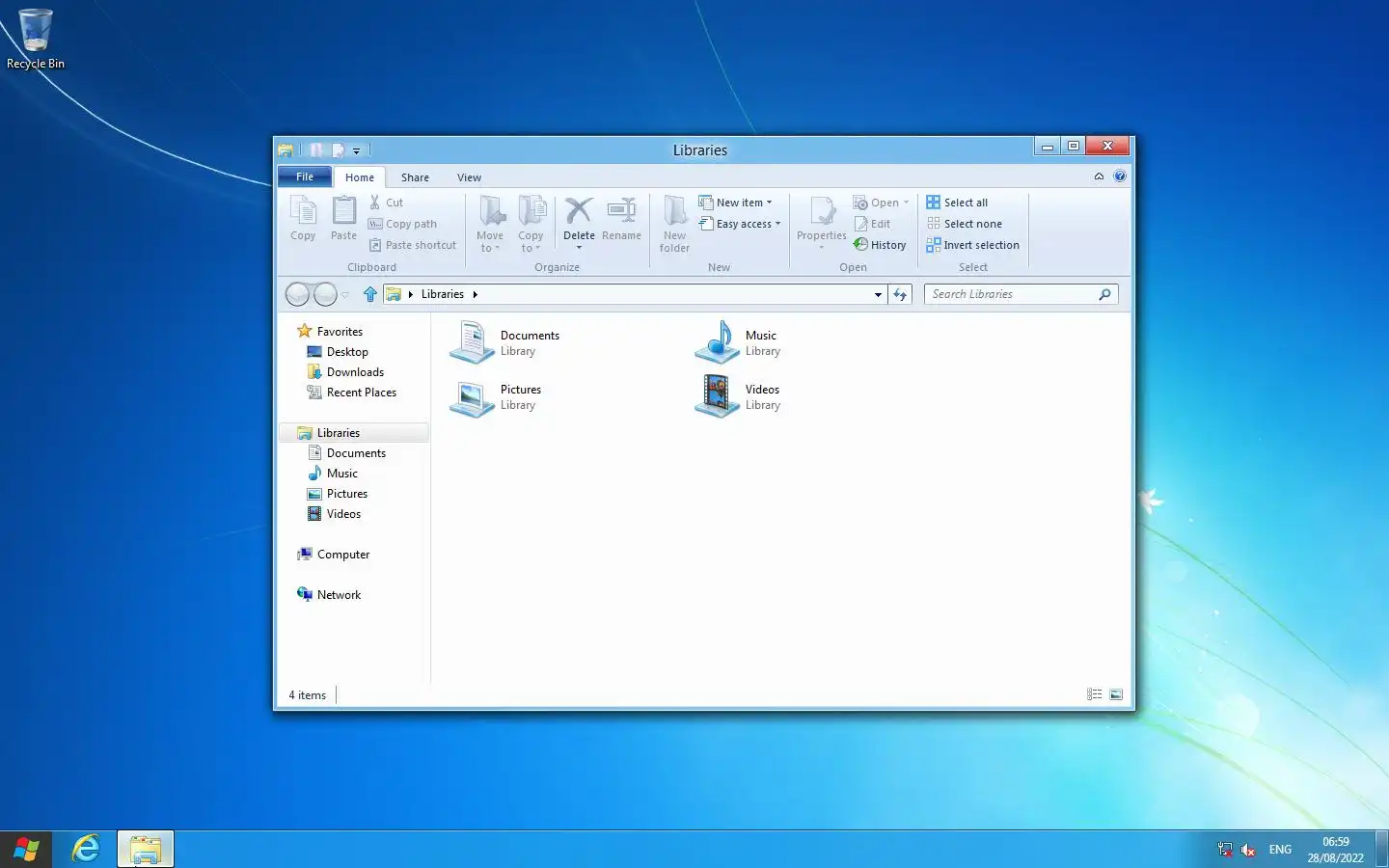Click the Up arrow navigation icon
The height and width of the screenshot is (868, 1389).
(x=370, y=294)
